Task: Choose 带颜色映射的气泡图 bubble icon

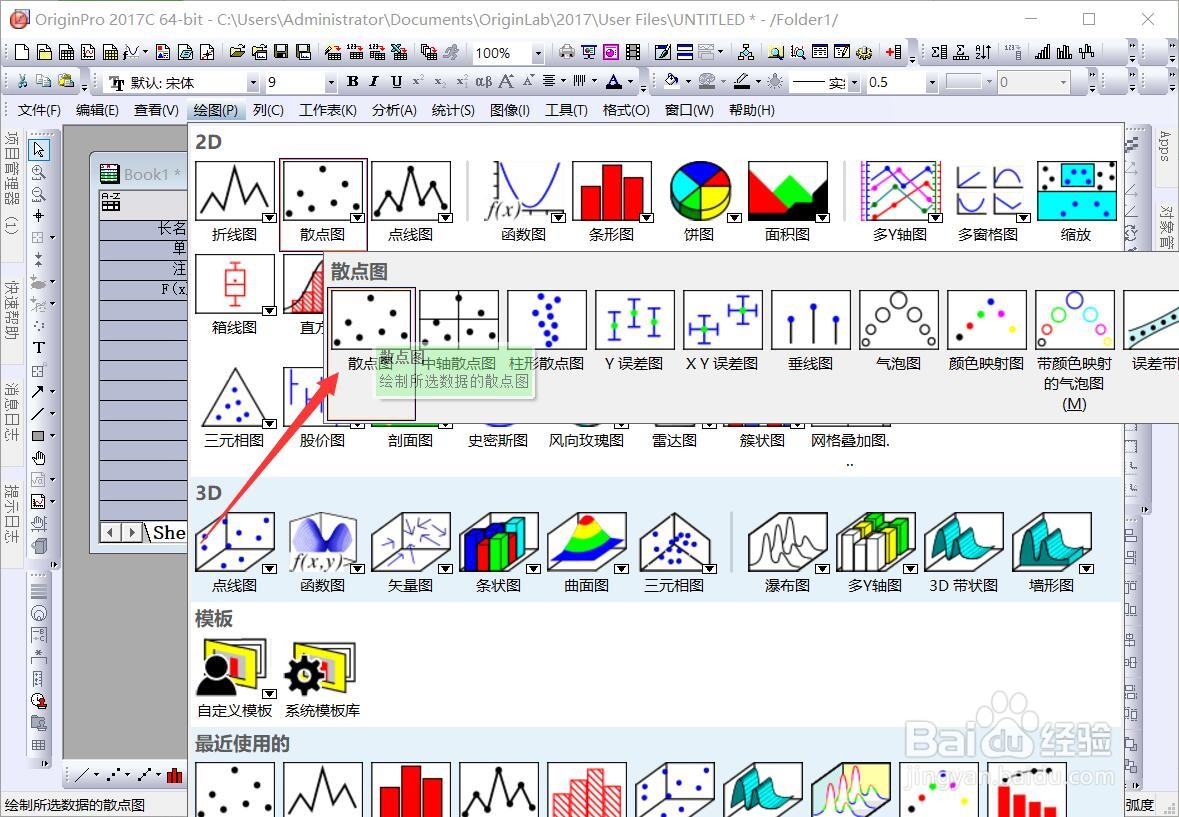Action: (1074, 319)
